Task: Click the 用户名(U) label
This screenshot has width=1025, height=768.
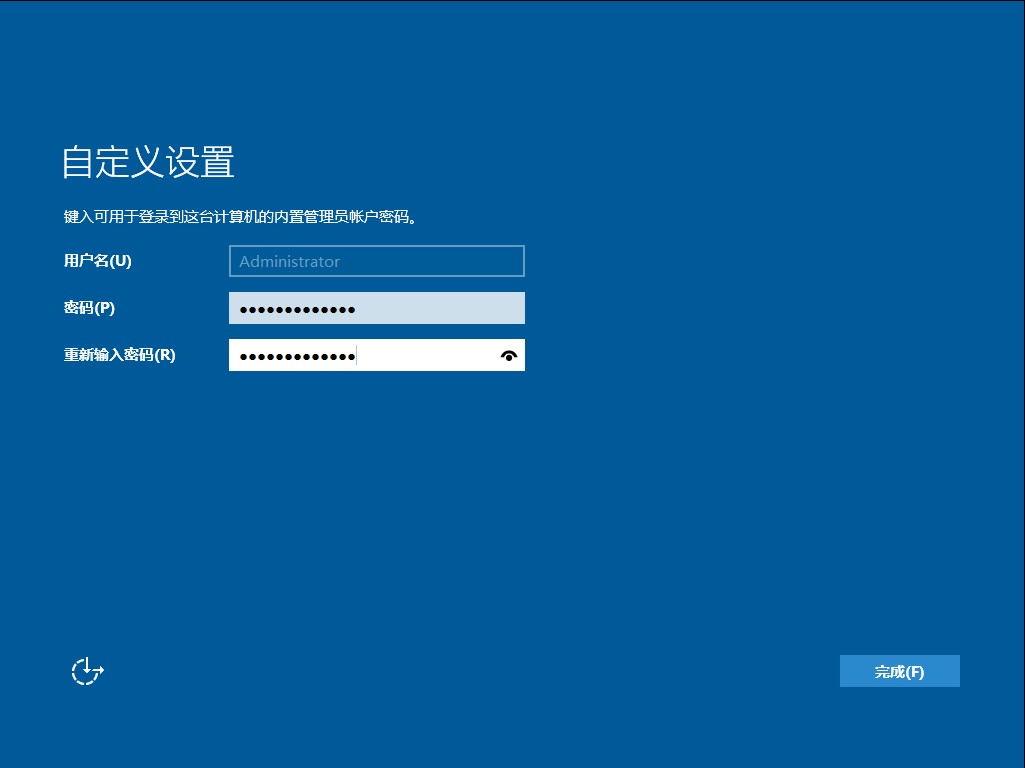Action: click(x=98, y=261)
